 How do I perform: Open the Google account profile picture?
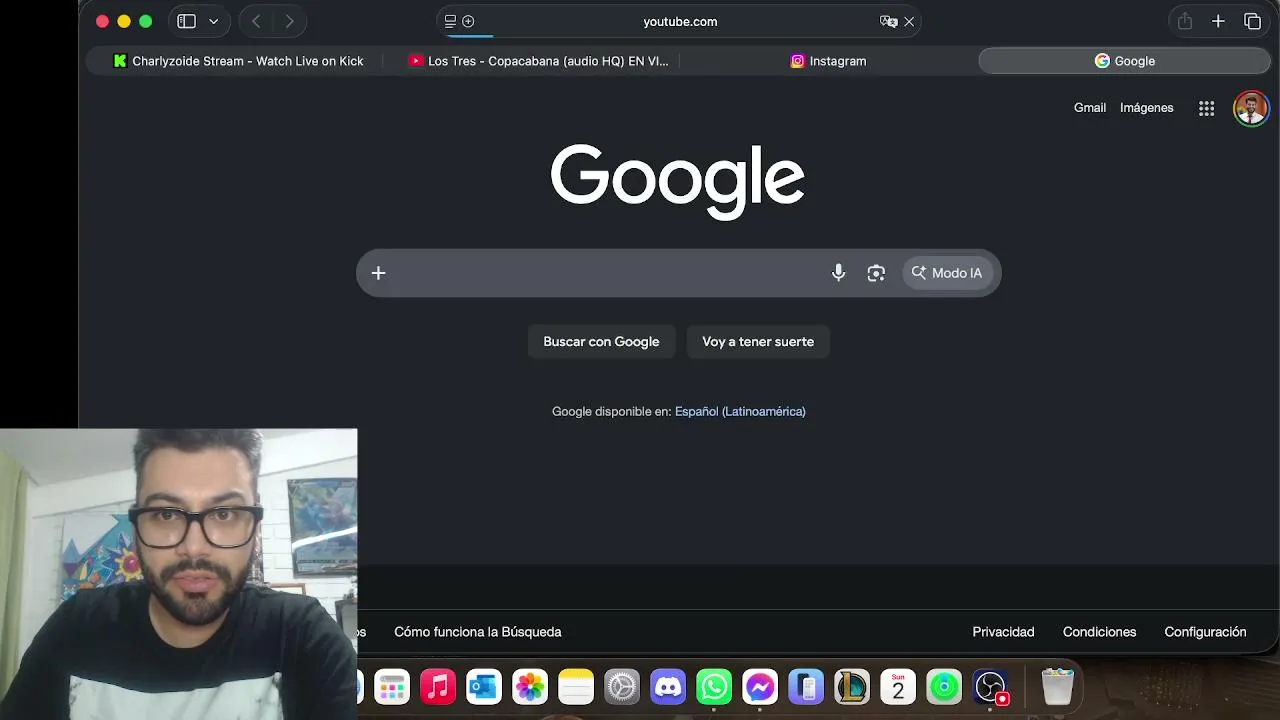pos(1251,108)
